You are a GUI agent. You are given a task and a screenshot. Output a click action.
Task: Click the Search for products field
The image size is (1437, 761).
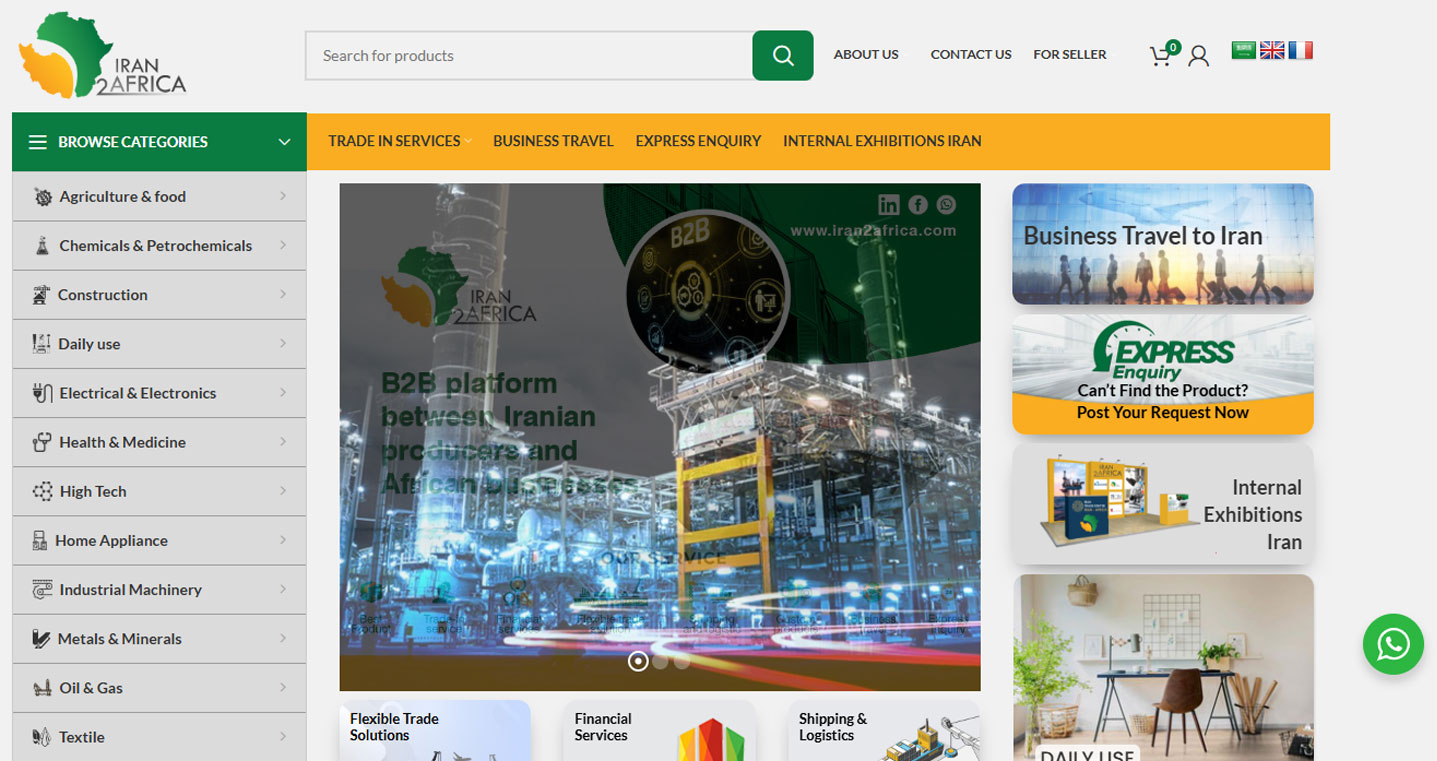[529, 56]
